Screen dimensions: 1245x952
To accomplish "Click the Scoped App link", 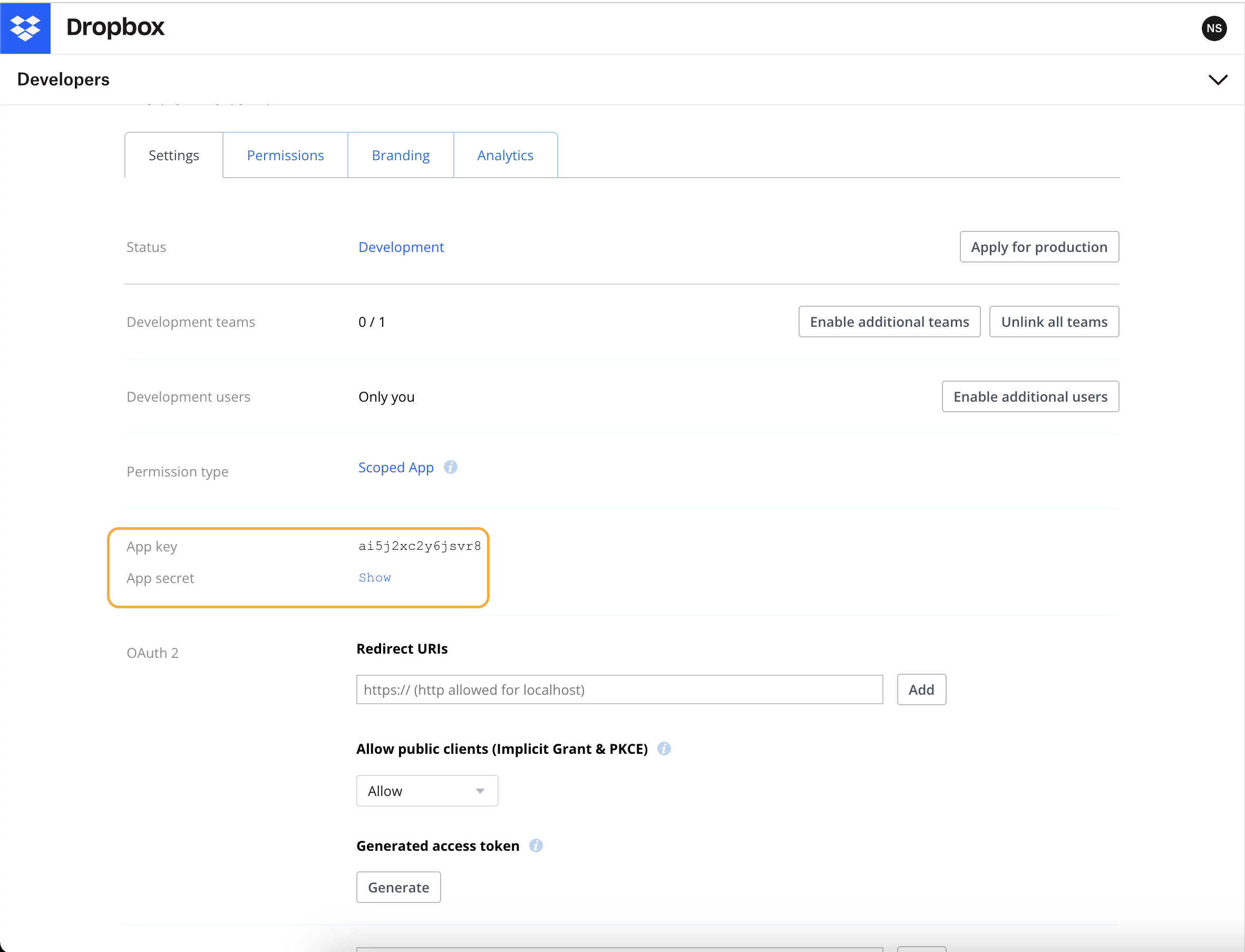I will pyautogui.click(x=395, y=468).
